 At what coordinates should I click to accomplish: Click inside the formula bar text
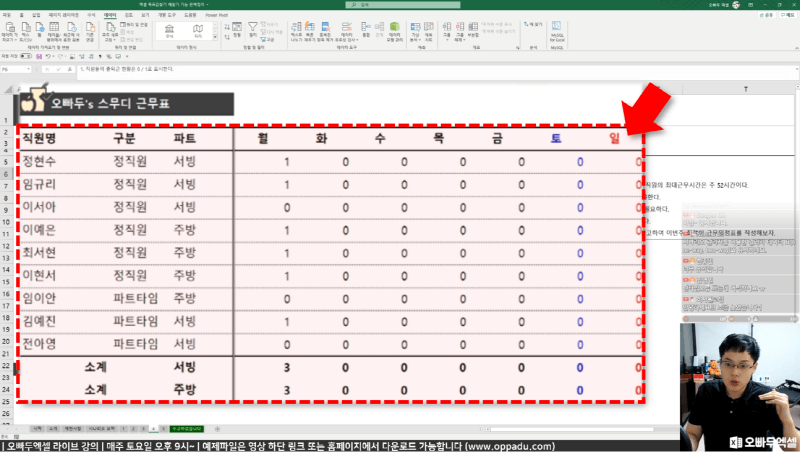127,69
